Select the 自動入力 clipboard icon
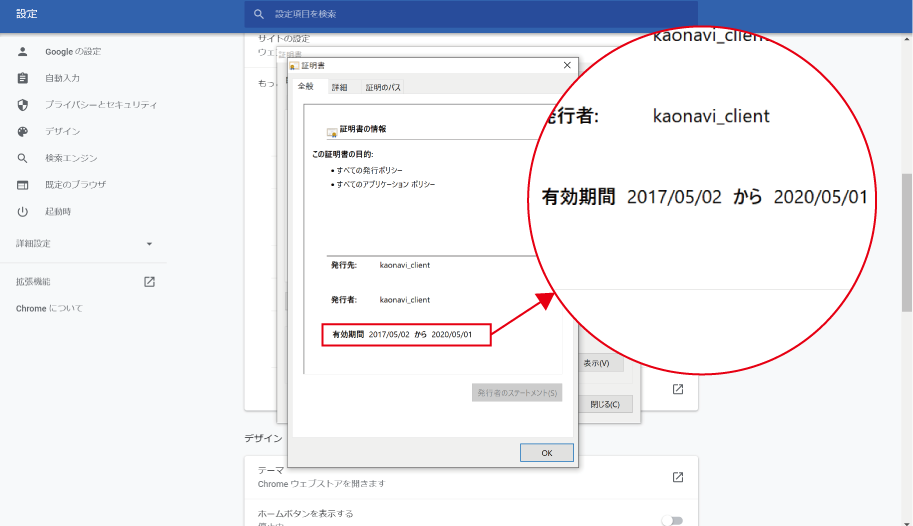This screenshot has height=526, width=913. pyautogui.click(x=22, y=78)
